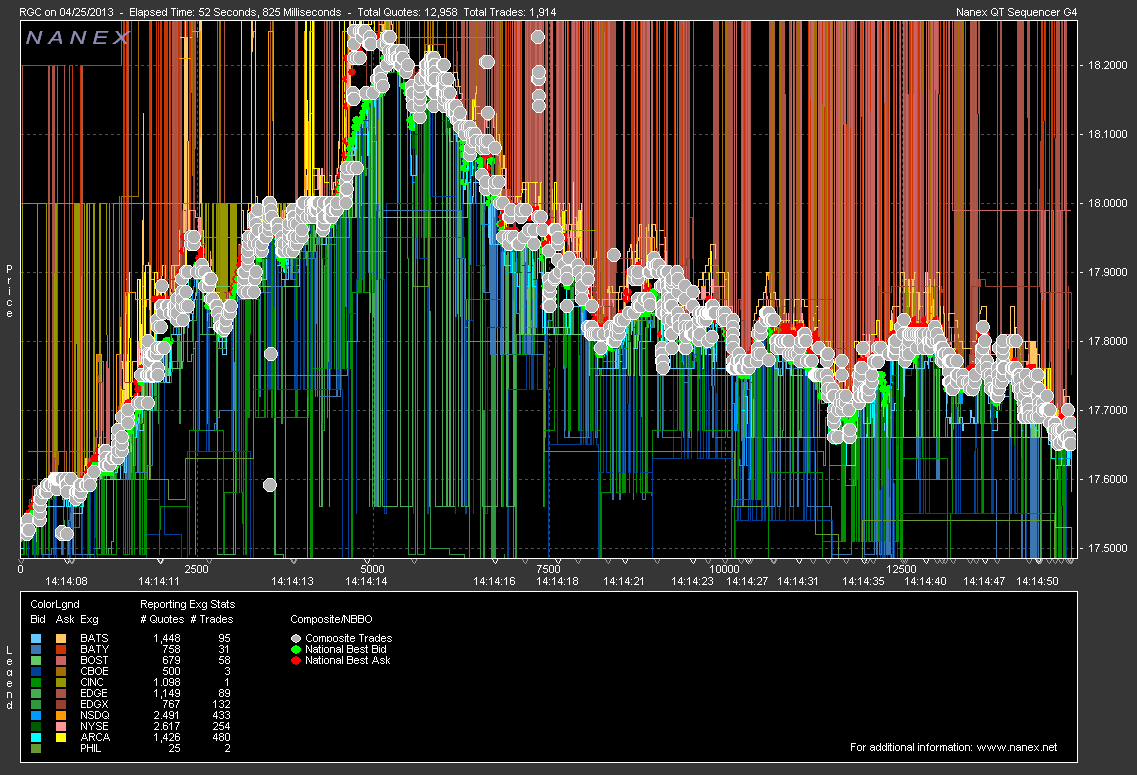Select the 'Composite/NBBO' legend heading
The height and width of the screenshot is (775, 1137).
point(331,620)
